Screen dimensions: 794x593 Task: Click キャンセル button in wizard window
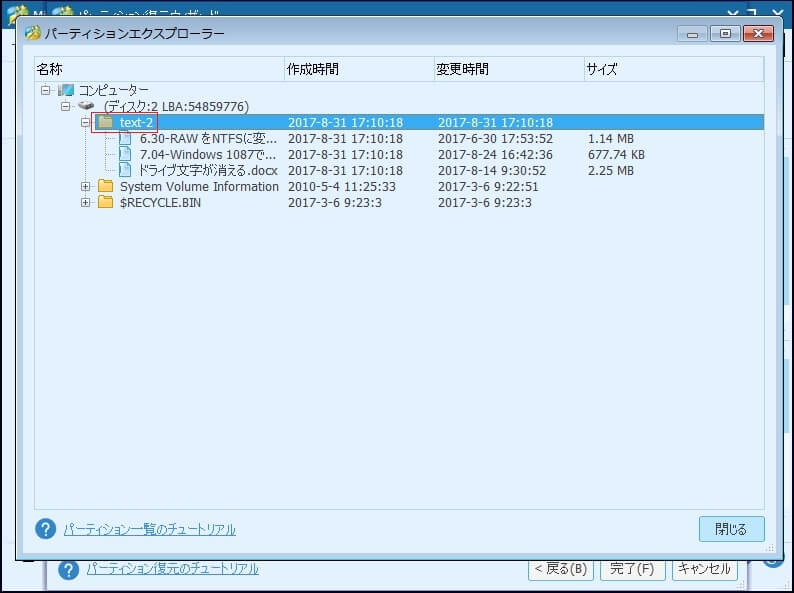[x=704, y=569]
